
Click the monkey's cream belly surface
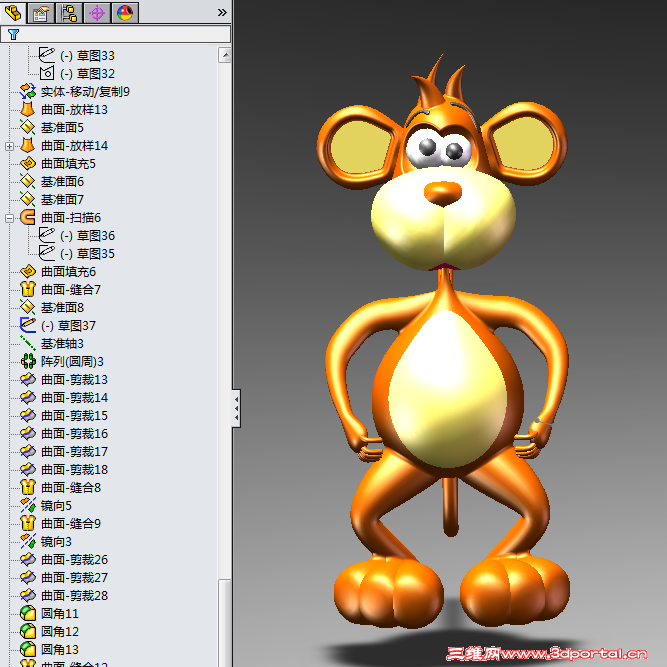click(x=447, y=389)
